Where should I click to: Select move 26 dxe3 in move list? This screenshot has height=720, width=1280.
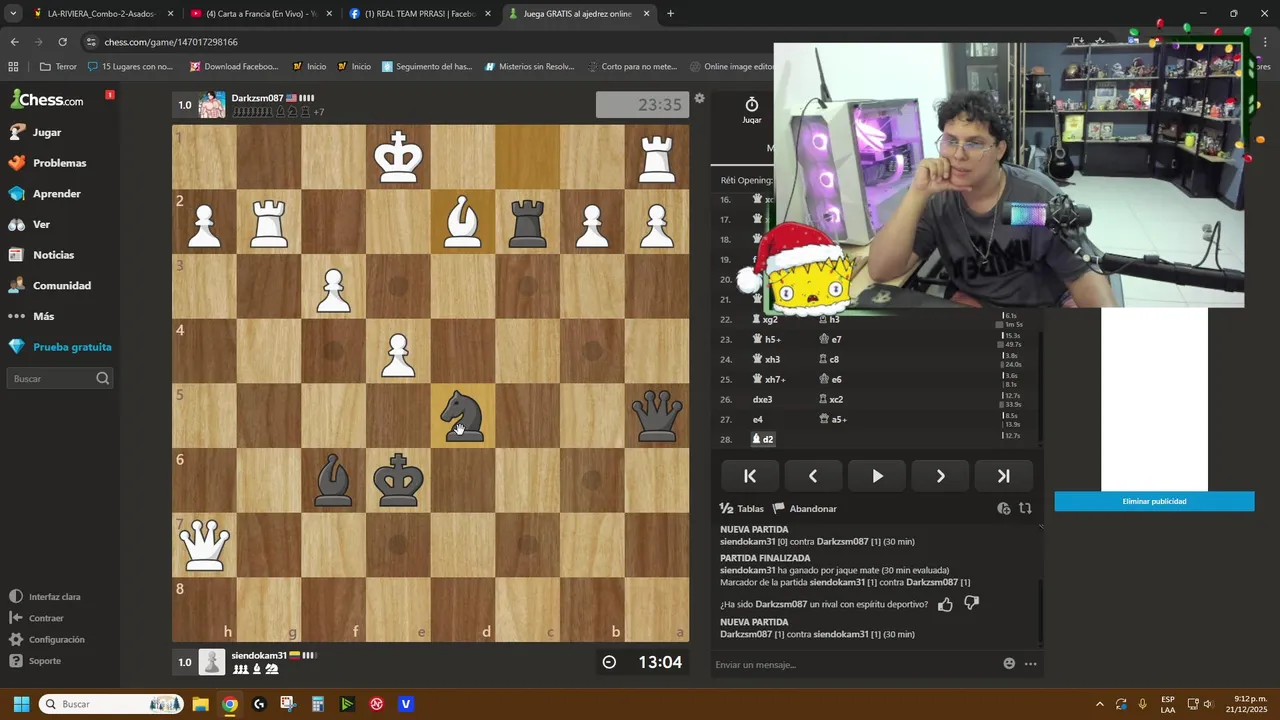[x=763, y=399]
